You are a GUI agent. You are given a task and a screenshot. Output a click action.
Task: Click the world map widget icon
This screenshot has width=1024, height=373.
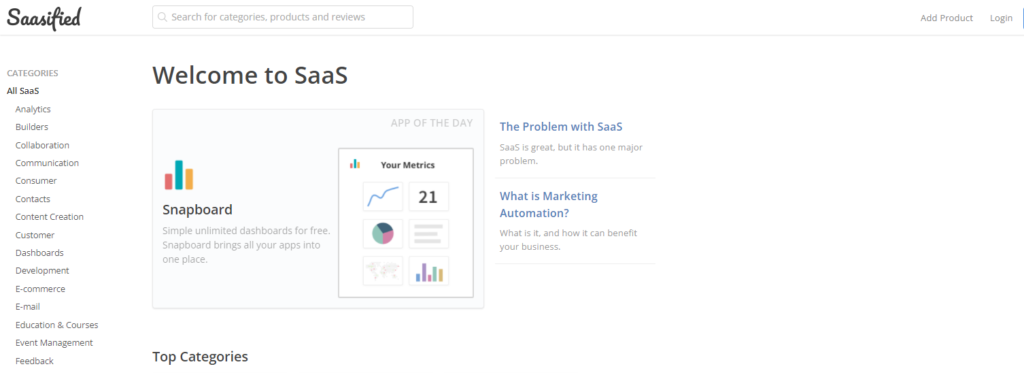tap(383, 270)
